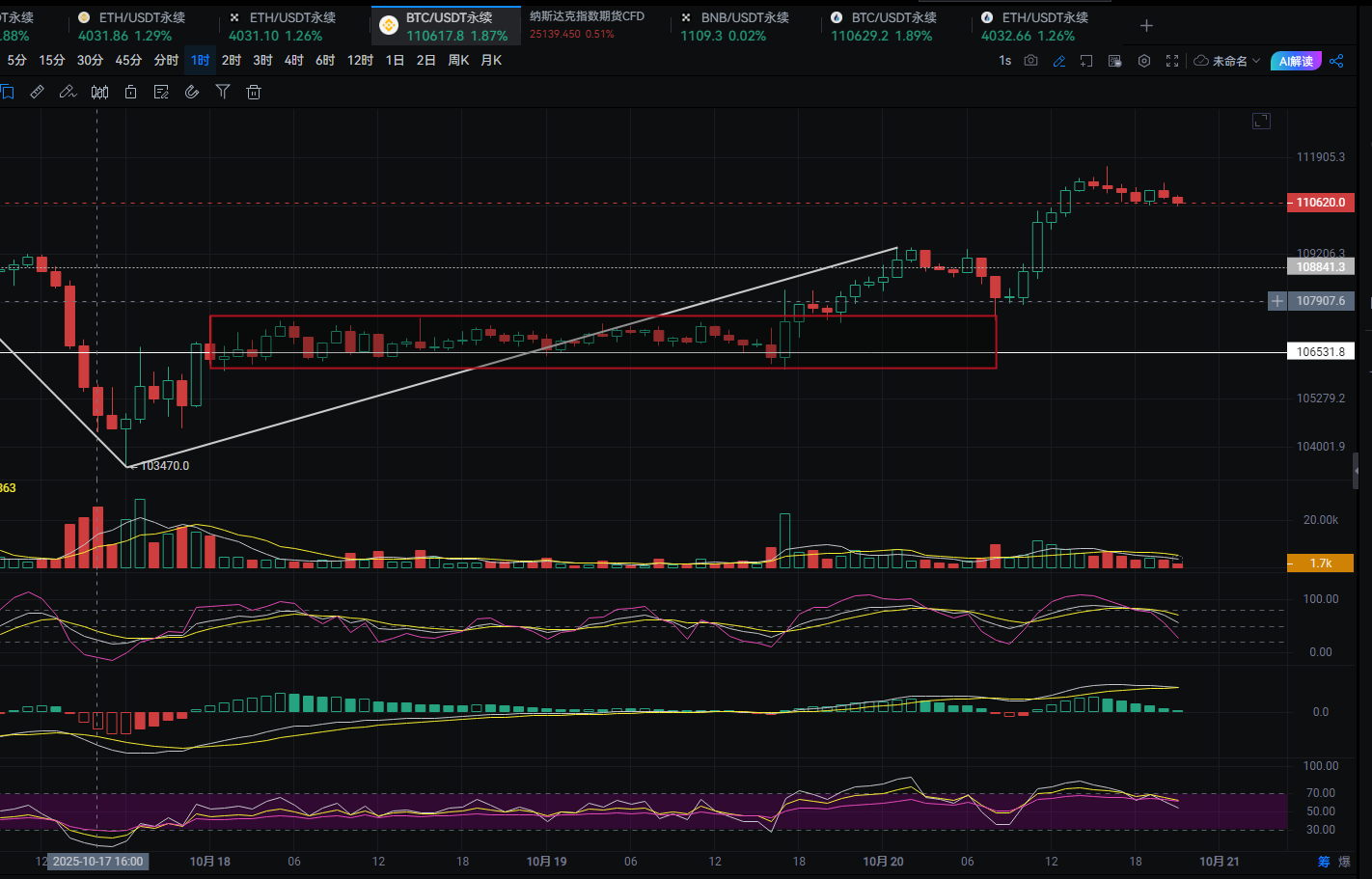The height and width of the screenshot is (879, 1372).
Task: Click the trash icon to delete drawings
Action: (254, 92)
